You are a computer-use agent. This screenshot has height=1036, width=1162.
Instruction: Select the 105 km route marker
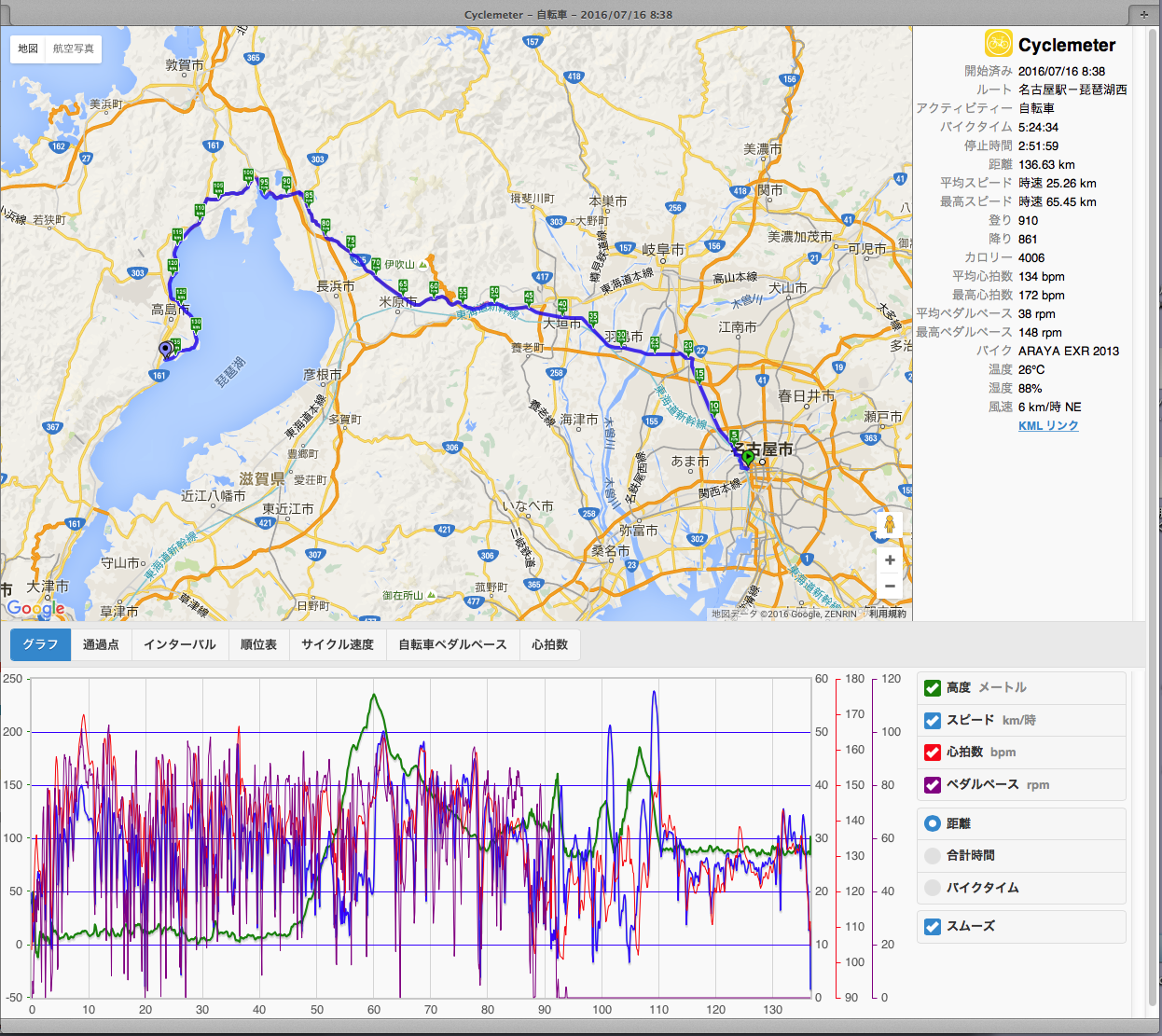pyautogui.click(x=218, y=189)
